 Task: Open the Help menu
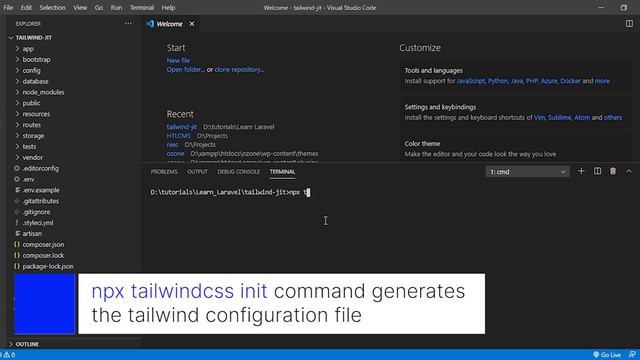[168, 8]
